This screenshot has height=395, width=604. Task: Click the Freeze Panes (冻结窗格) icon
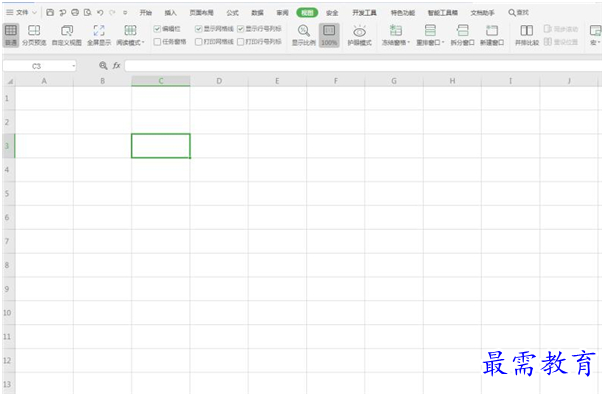[395, 30]
